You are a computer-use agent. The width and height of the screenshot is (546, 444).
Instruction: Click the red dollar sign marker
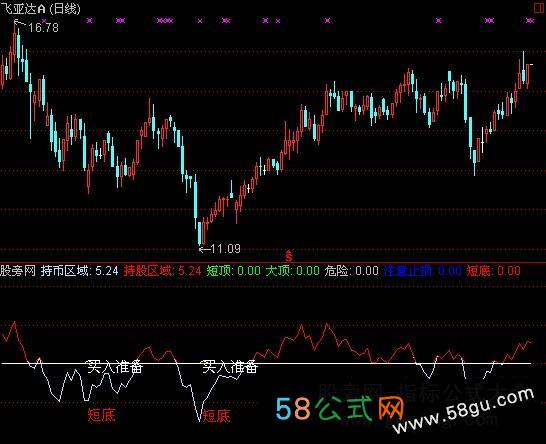[288, 256]
